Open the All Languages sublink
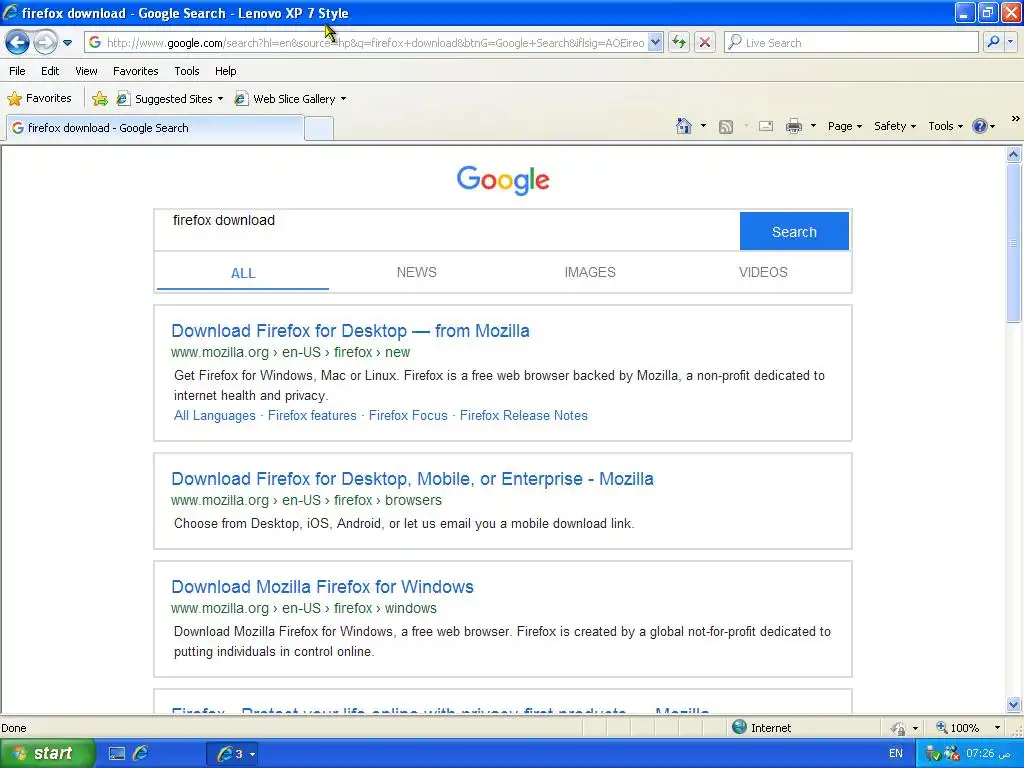1024x768 pixels. click(x=214, y=415)
